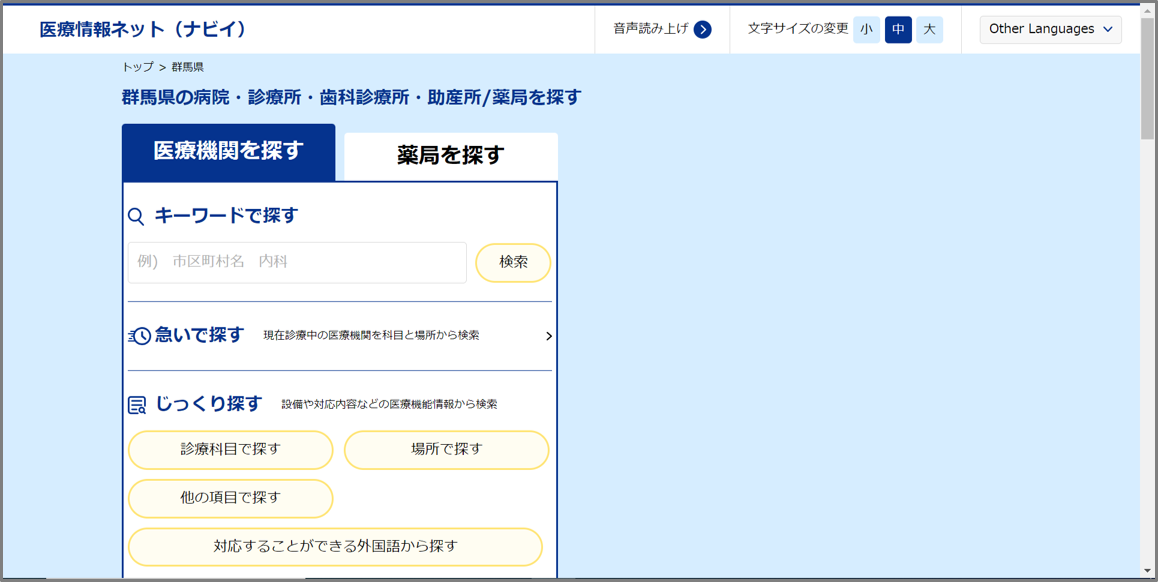Open 場所で探す

click(447, 450)
